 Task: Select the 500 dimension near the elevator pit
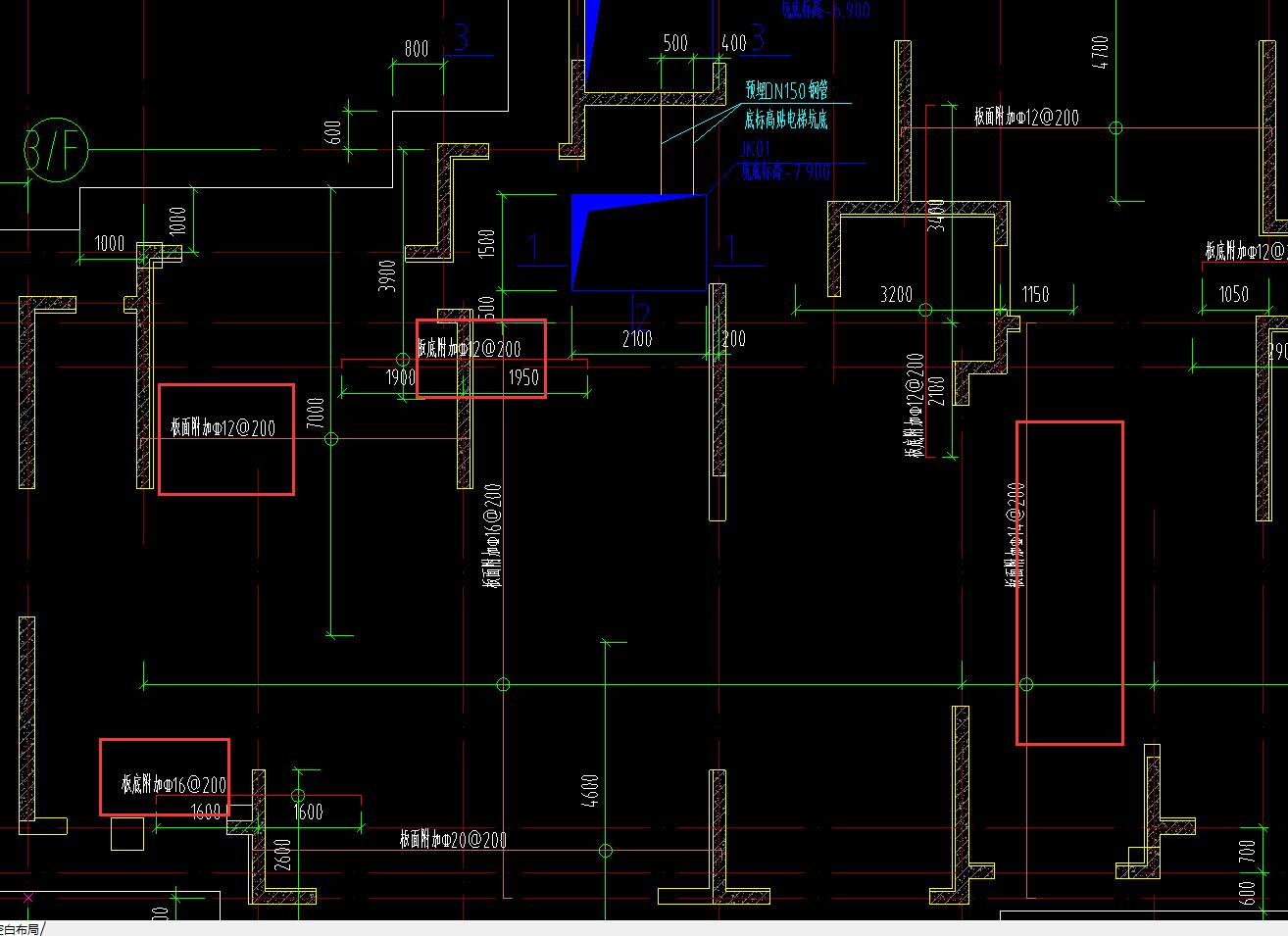[x=675, y=44]
